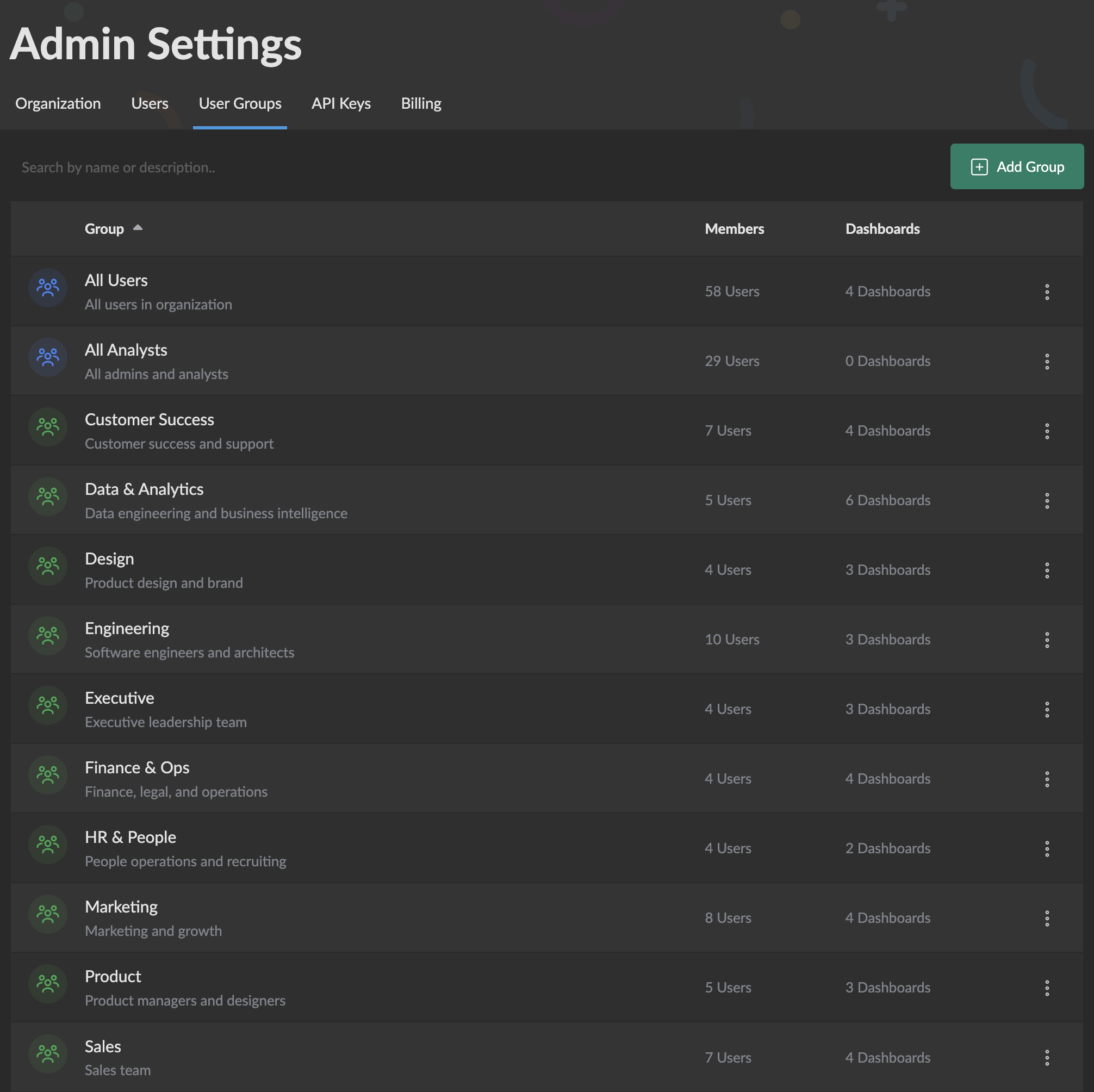The width and height of the screenshot is (1094, 1092).
Task: Click the '6 Dashboards' cell
Action: [x=887, y=501]
